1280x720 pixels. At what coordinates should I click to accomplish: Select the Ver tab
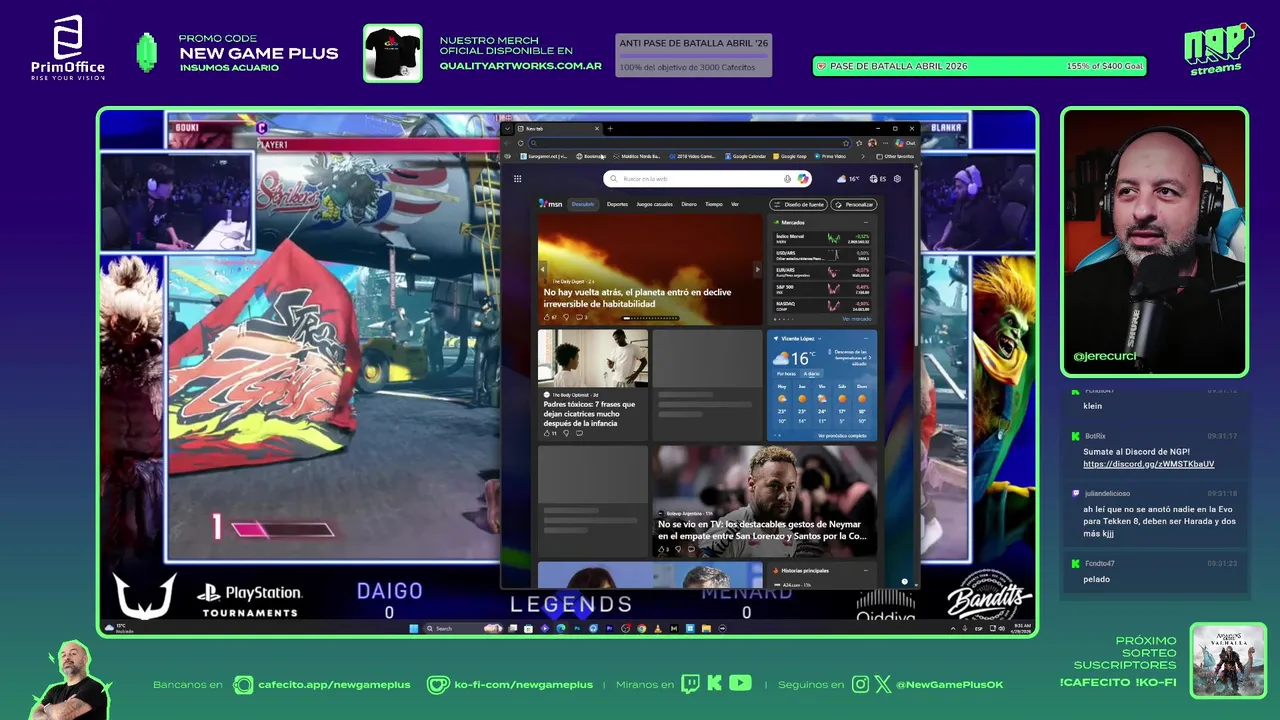point(735,204)
